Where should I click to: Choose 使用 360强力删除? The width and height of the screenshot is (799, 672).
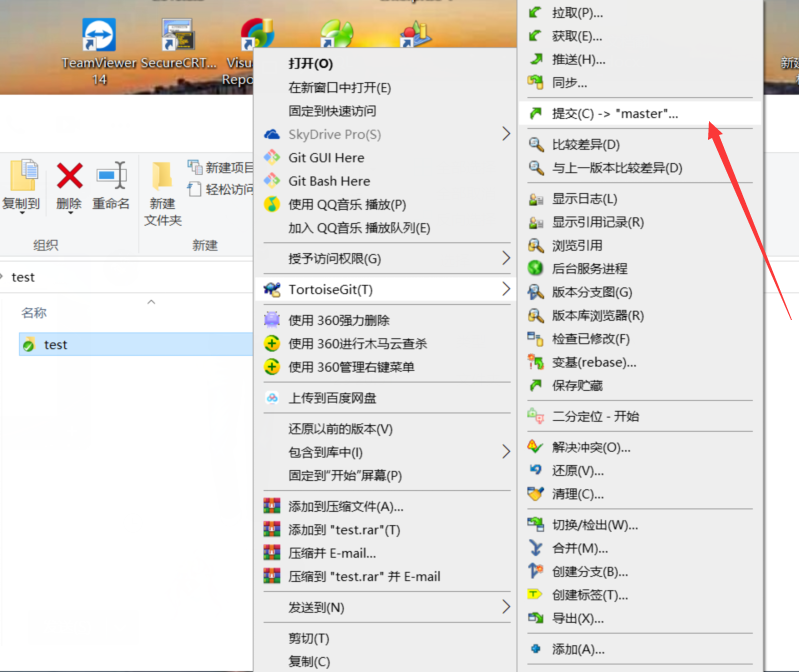pos(339,320)
